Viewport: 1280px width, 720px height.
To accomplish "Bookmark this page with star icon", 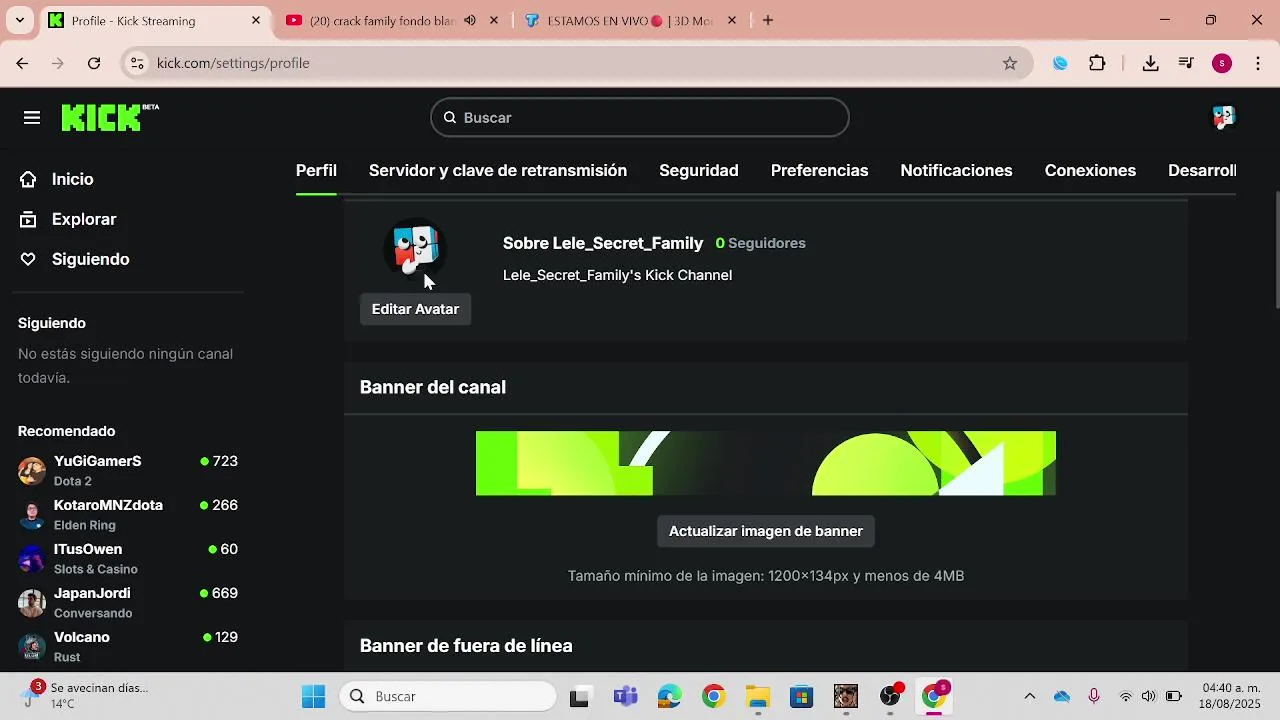I will pyautogui.click(x=1010, y=63).
